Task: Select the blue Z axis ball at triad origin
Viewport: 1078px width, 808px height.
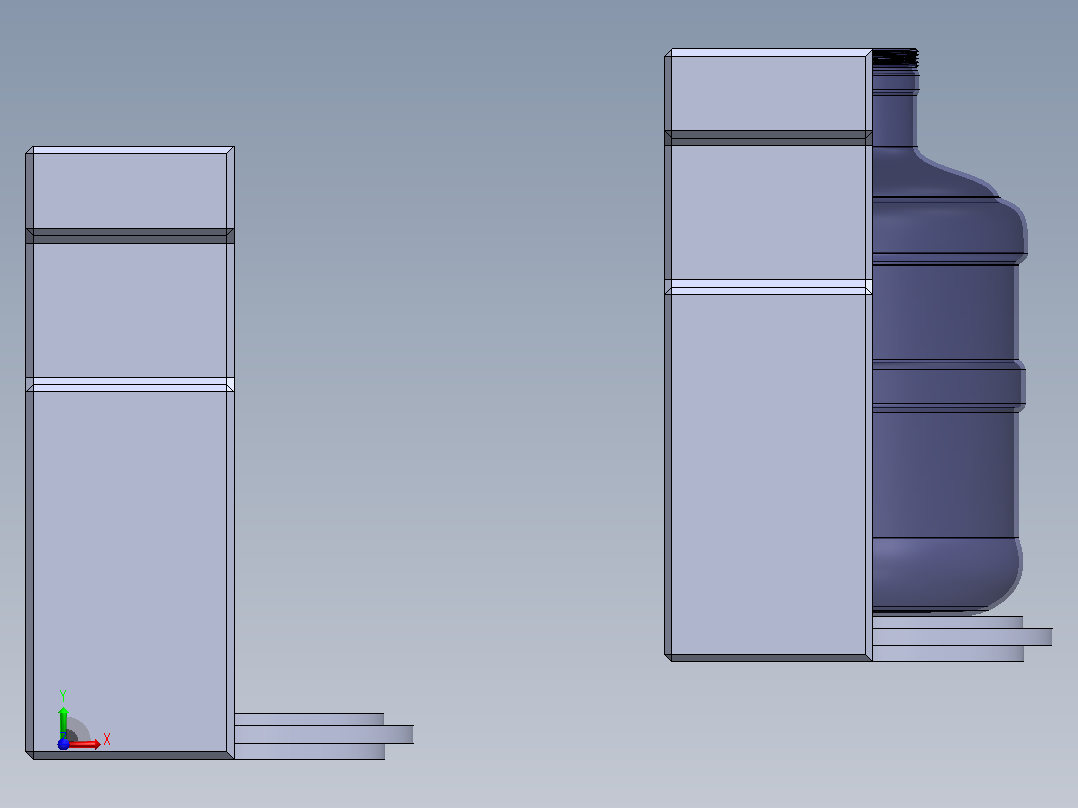Action: (x=63, y=744)
